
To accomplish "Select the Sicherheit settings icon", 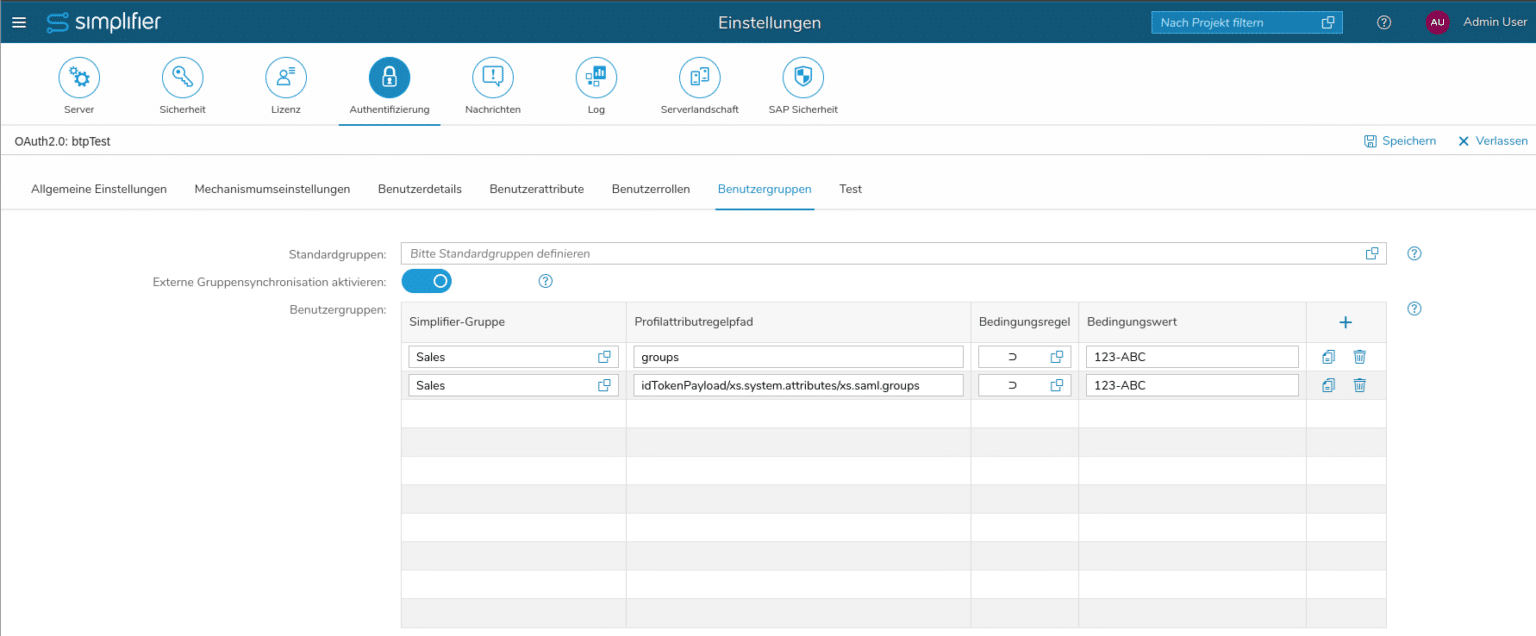I will [182, 77].
